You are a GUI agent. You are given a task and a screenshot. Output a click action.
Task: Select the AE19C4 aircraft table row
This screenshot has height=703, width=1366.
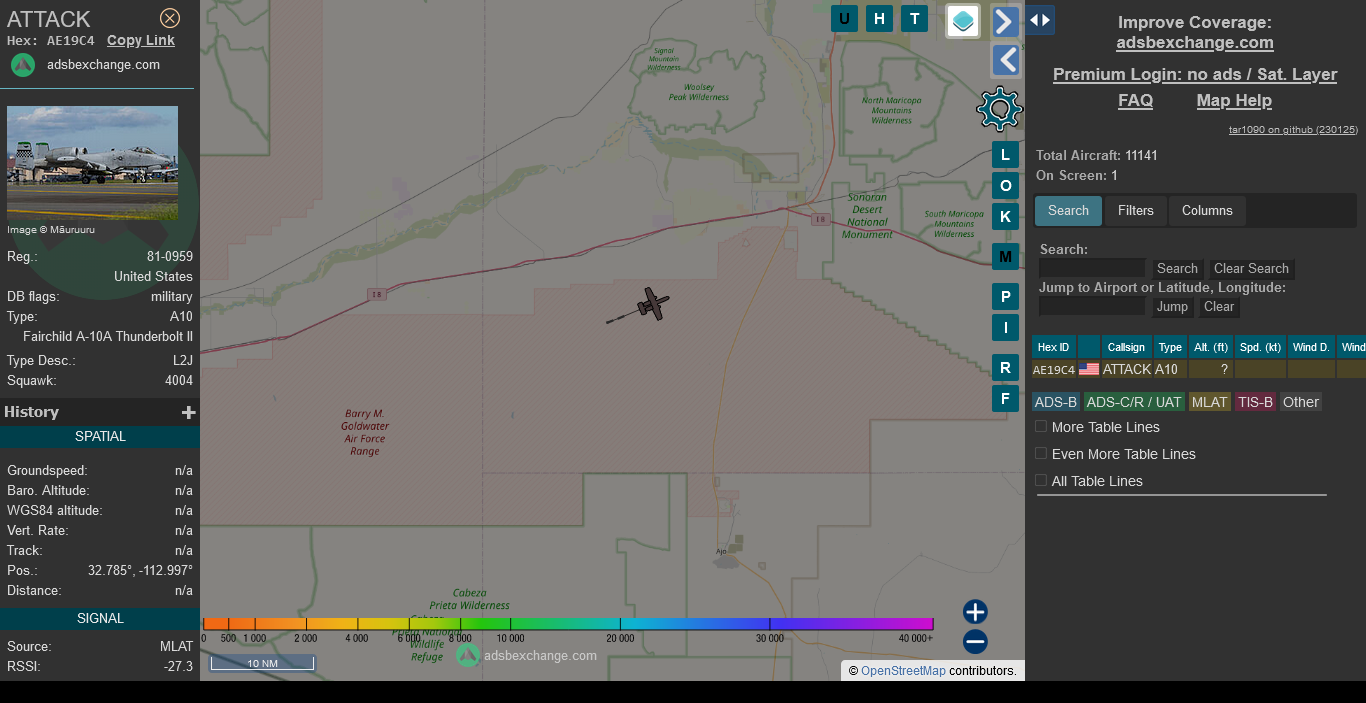[x=1199, y=370]
